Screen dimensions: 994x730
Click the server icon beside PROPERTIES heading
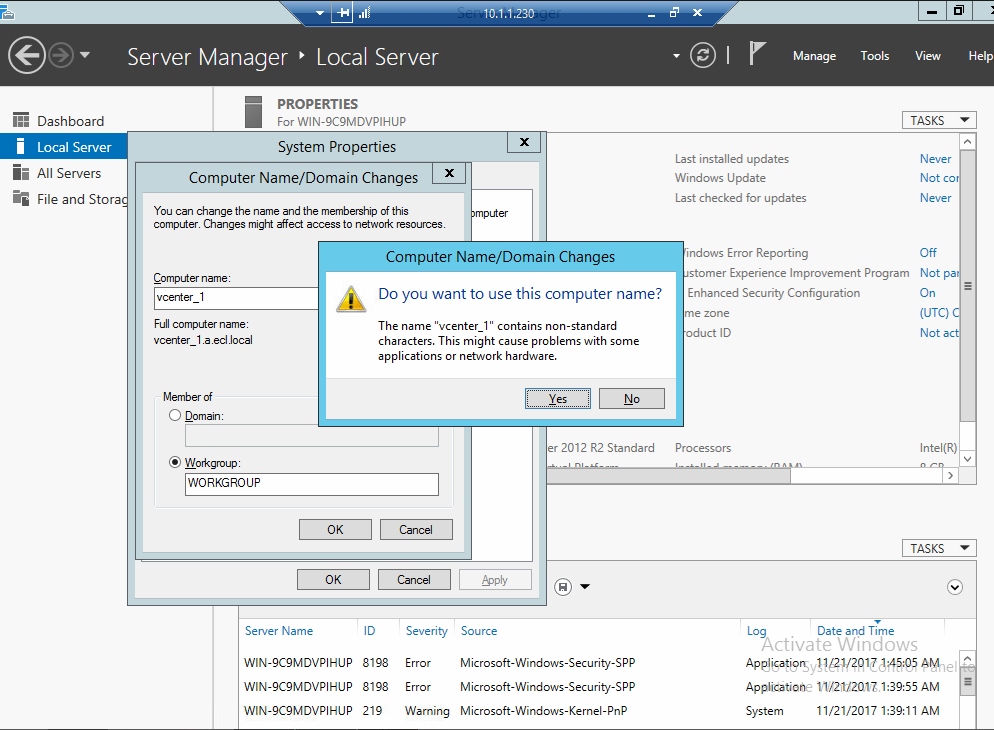point(253,110)
